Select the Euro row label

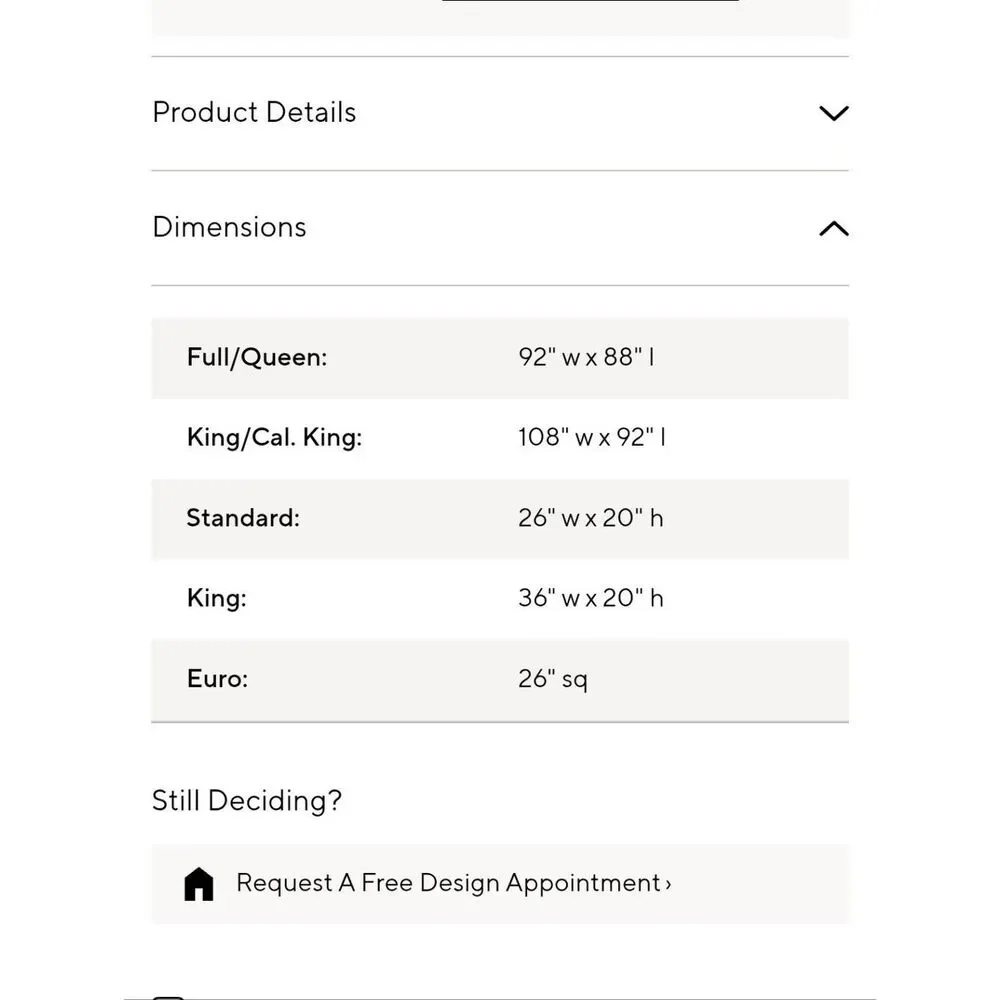coord(217,679)
